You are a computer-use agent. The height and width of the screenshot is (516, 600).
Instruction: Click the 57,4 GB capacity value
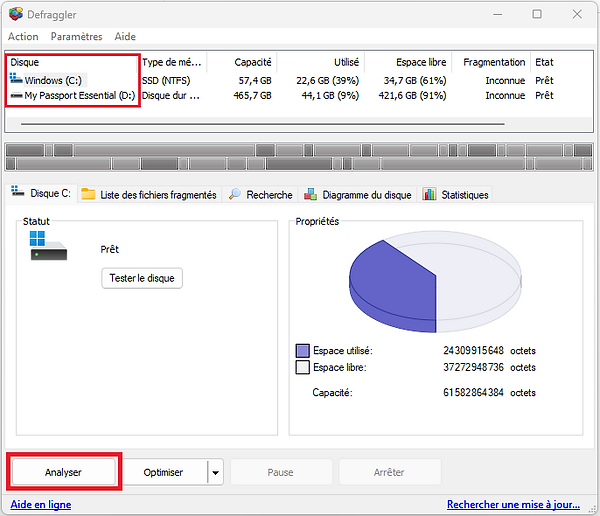click(255, 80)
